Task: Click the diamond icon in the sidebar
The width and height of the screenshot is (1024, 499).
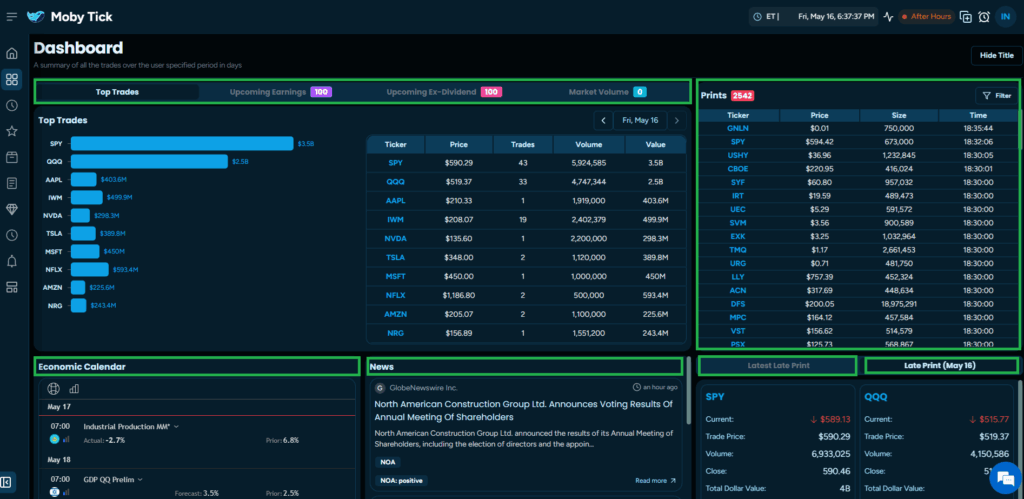Action: [12, 209]
